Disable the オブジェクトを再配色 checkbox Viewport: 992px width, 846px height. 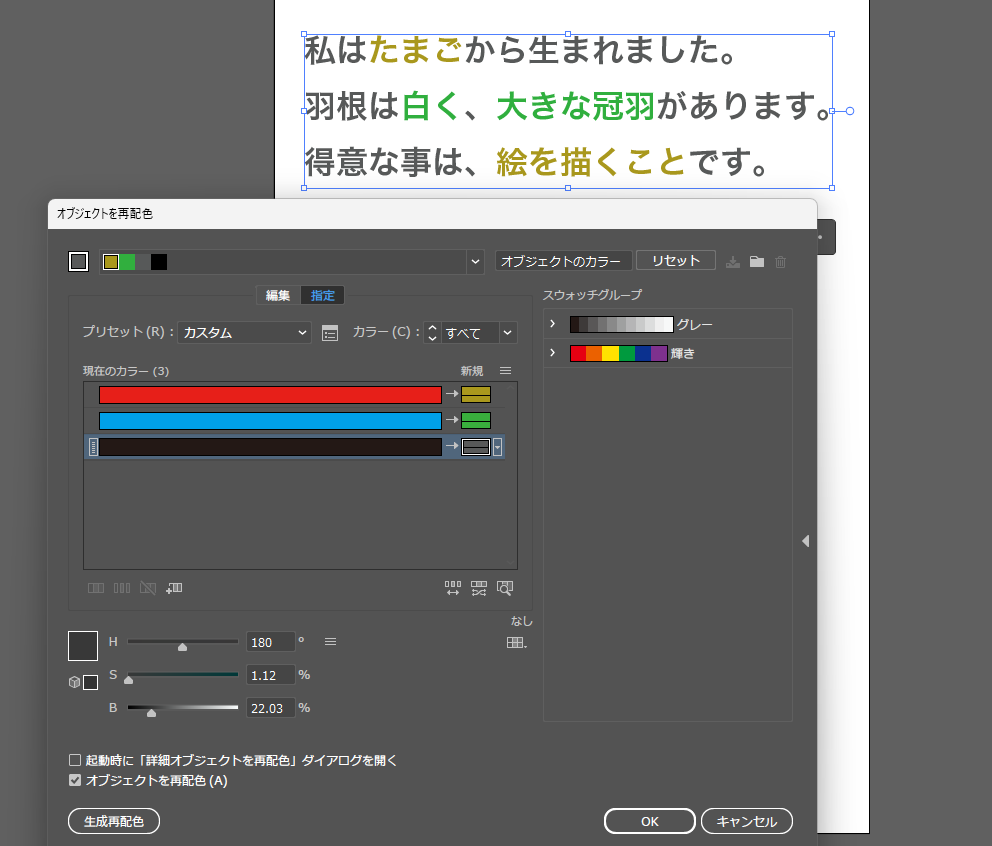coord(75,779)
